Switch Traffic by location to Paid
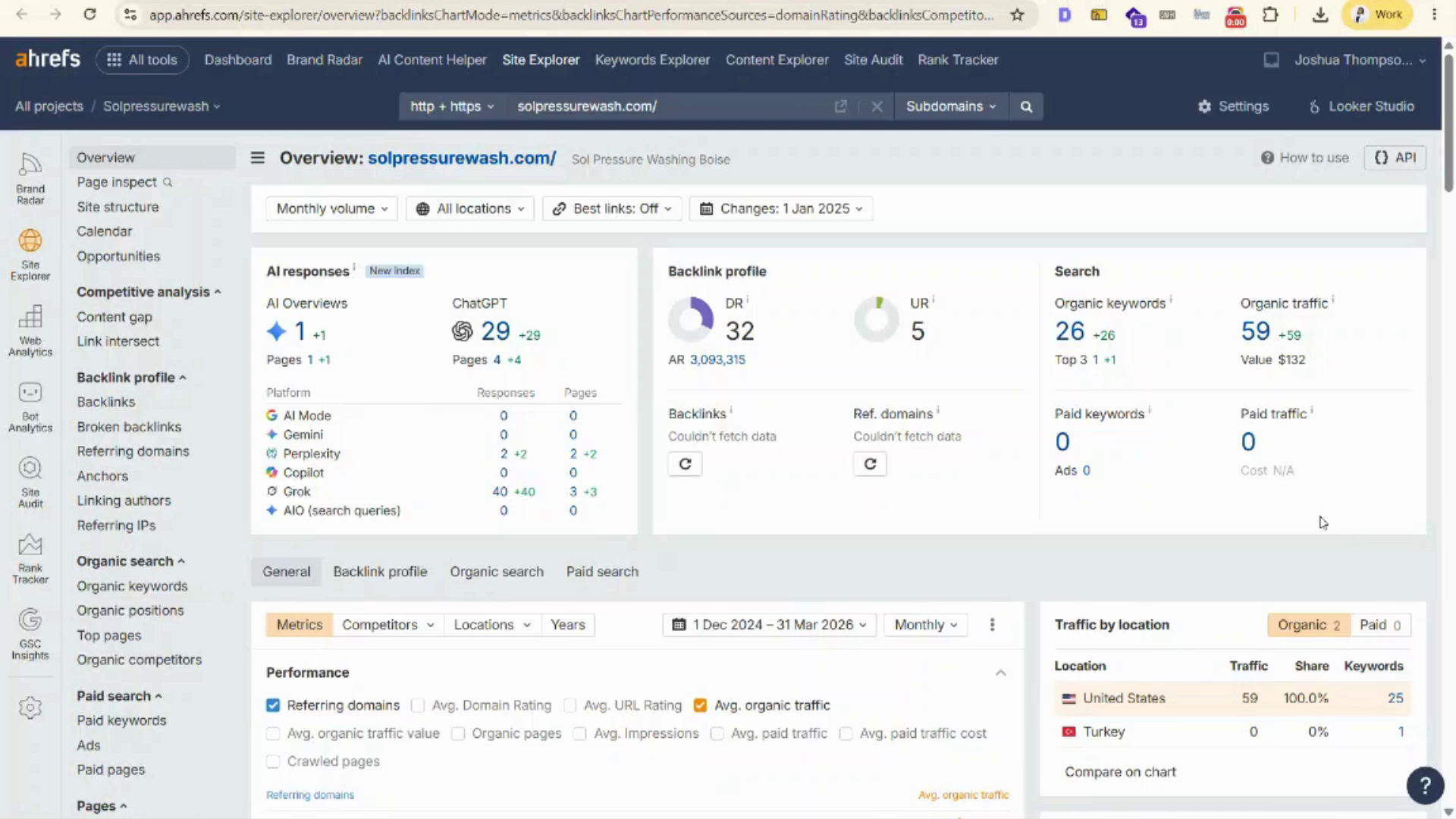 point(1380,625)
